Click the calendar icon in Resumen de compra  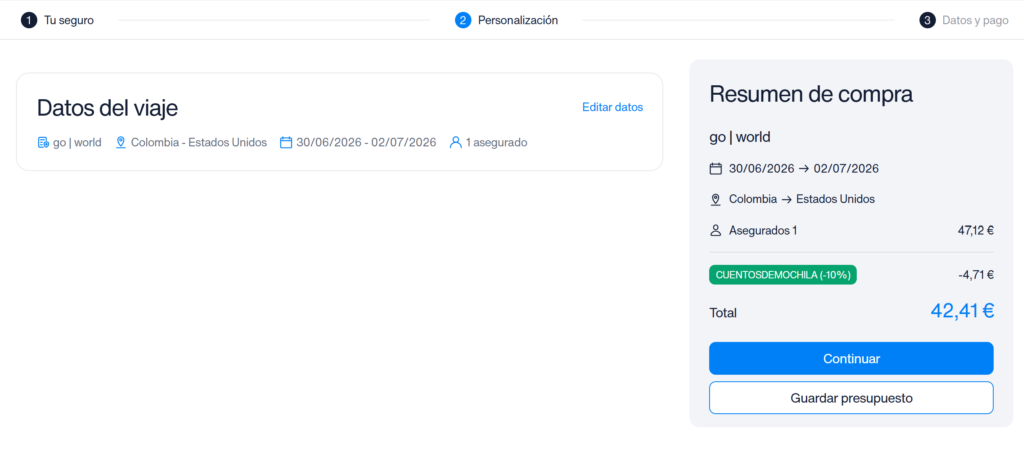715,169
